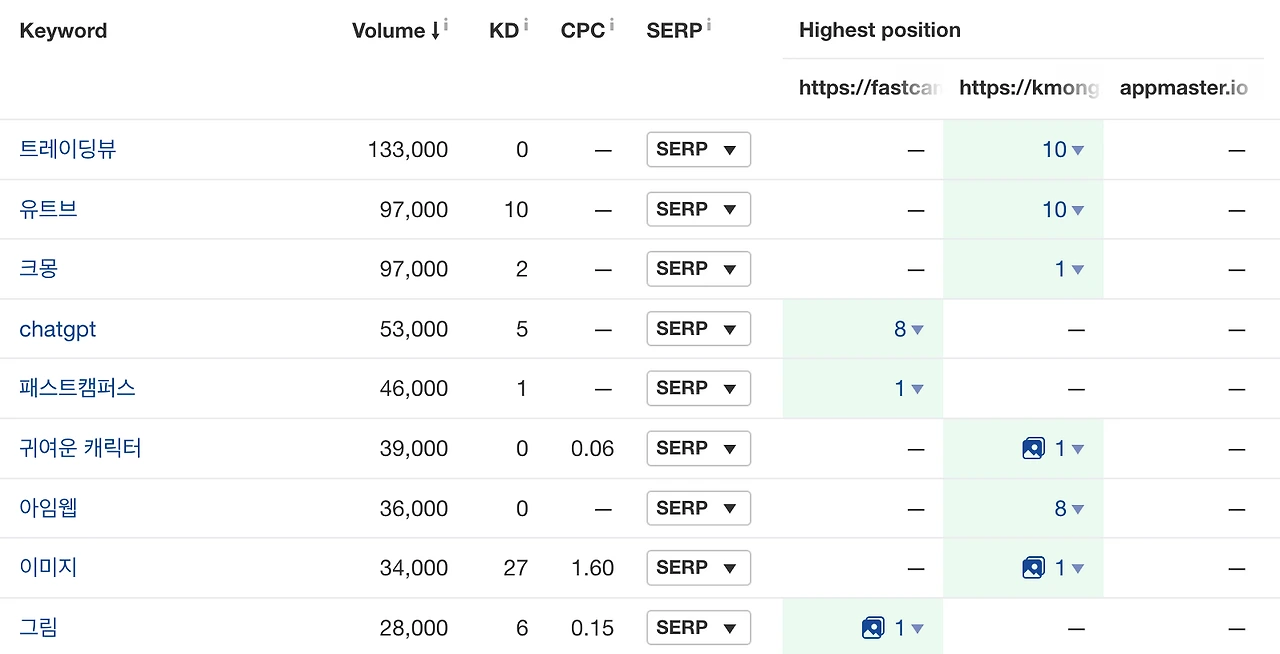
Task: Select the appmaster.io column header
Action: 1183,88
